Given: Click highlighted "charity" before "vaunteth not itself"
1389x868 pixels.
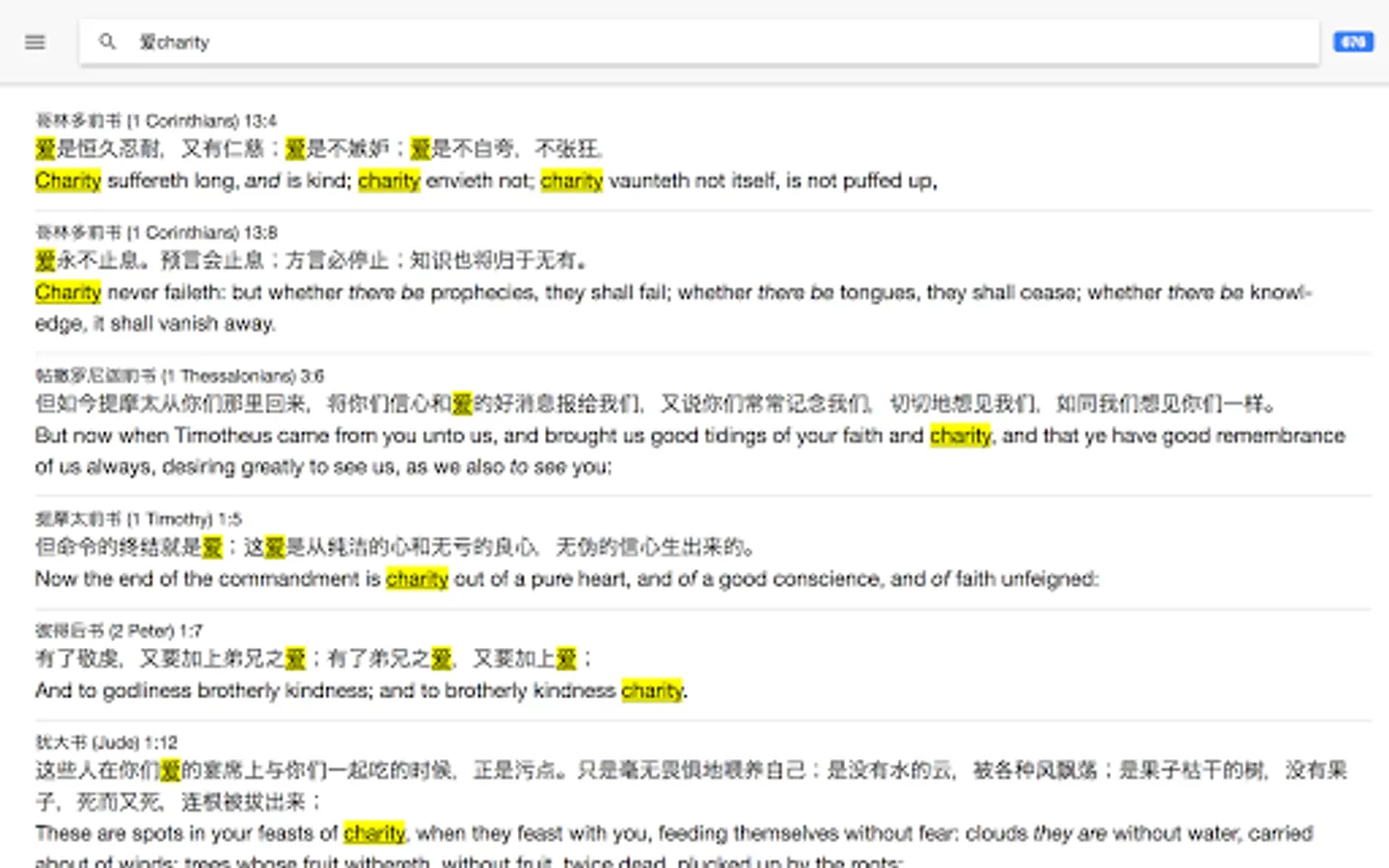Looking at the screenshot, I should coord(571,180).
